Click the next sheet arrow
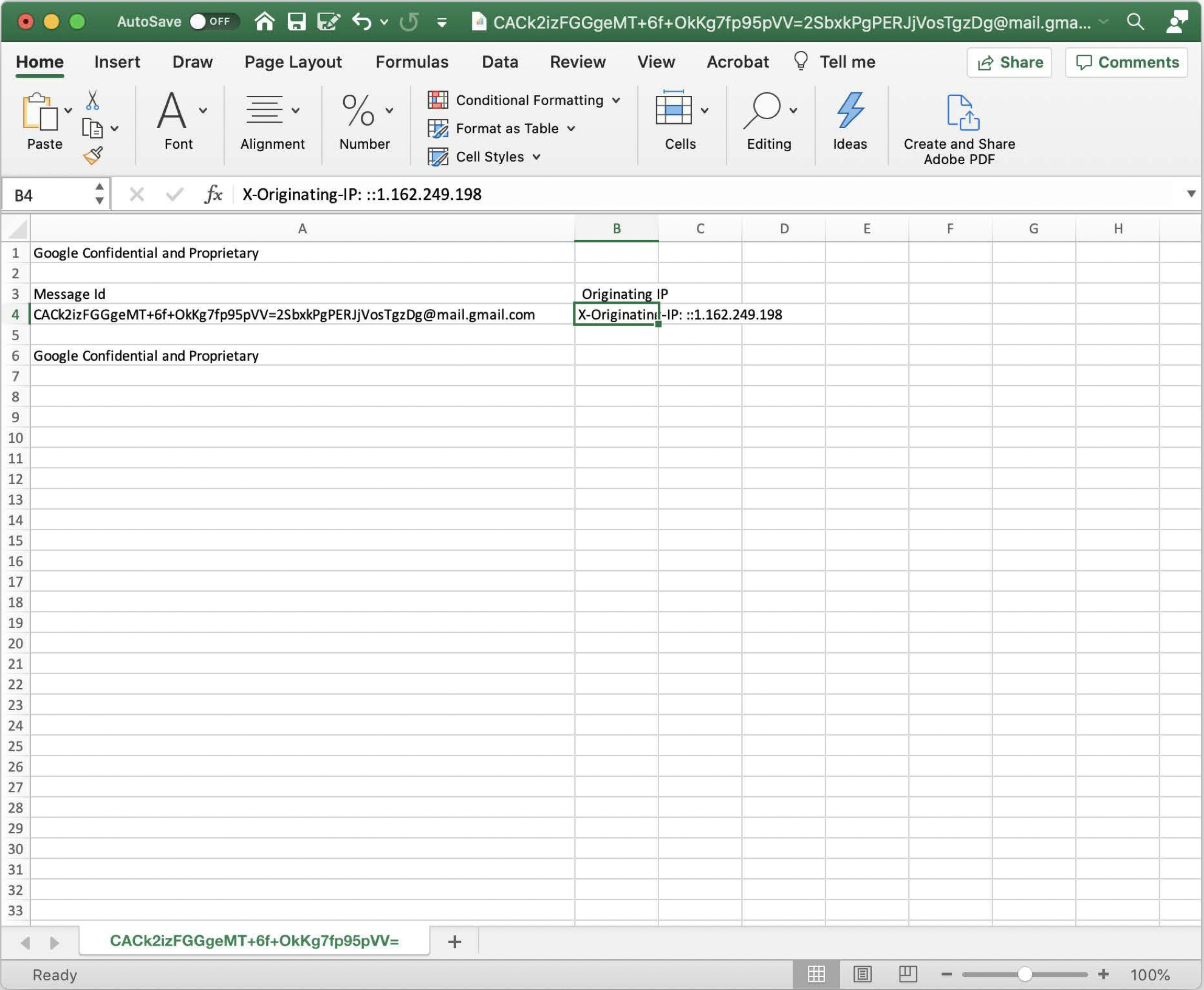This screenshot has width=1204, height=990. coord(54,943)
